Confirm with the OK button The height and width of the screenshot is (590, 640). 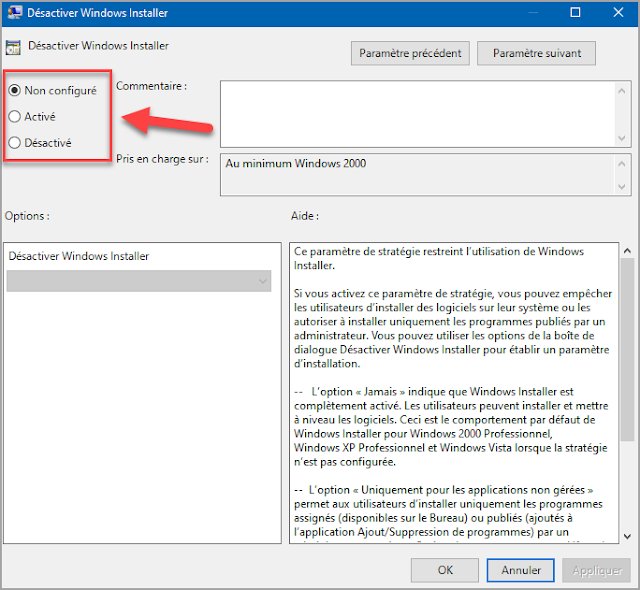pos(445,570)
